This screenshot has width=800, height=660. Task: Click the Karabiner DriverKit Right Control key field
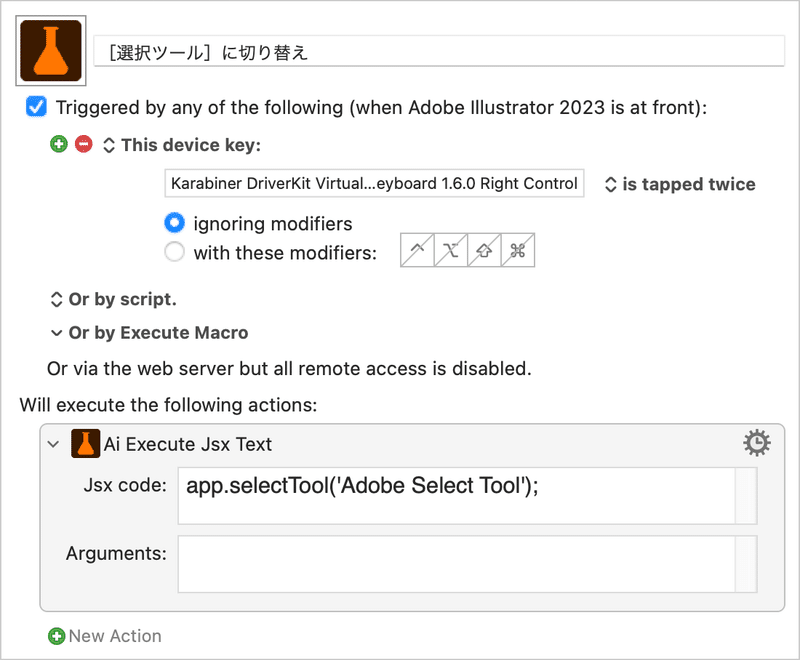(374, 184)
